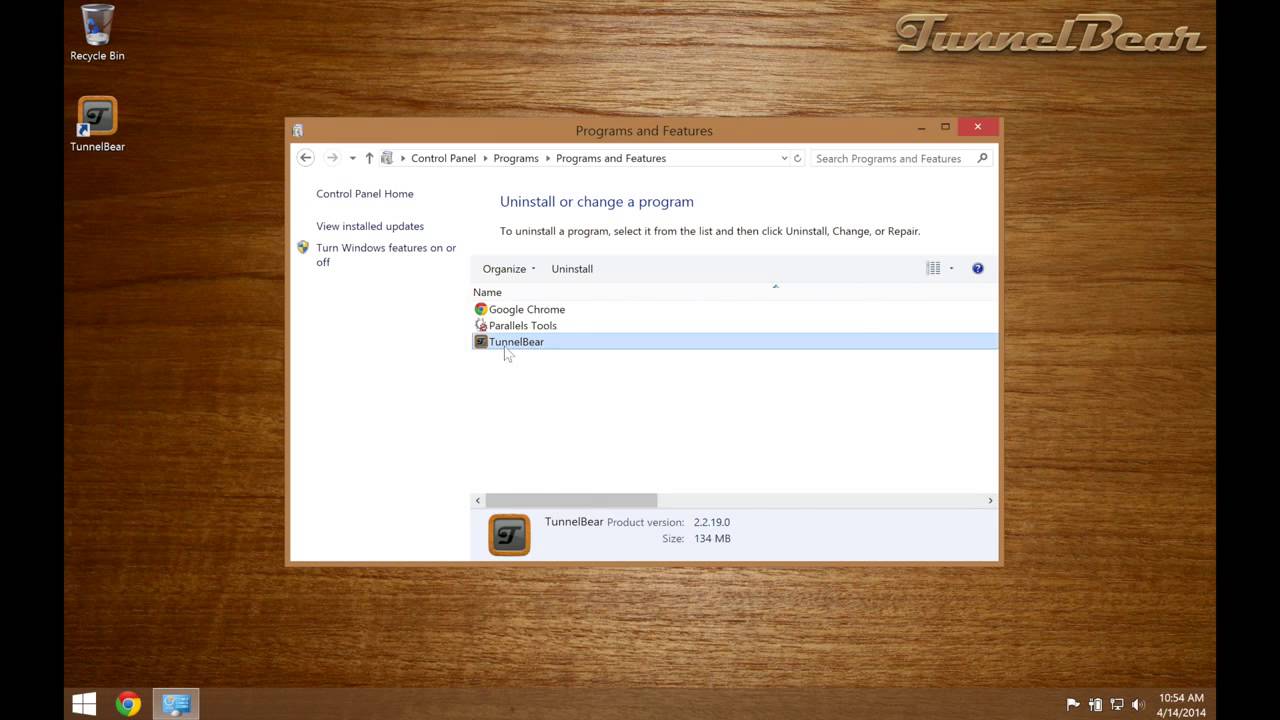Click the Uninstall toolbar button
Viewport: 1280px width, 720px height.
click(x=572, y=268)
